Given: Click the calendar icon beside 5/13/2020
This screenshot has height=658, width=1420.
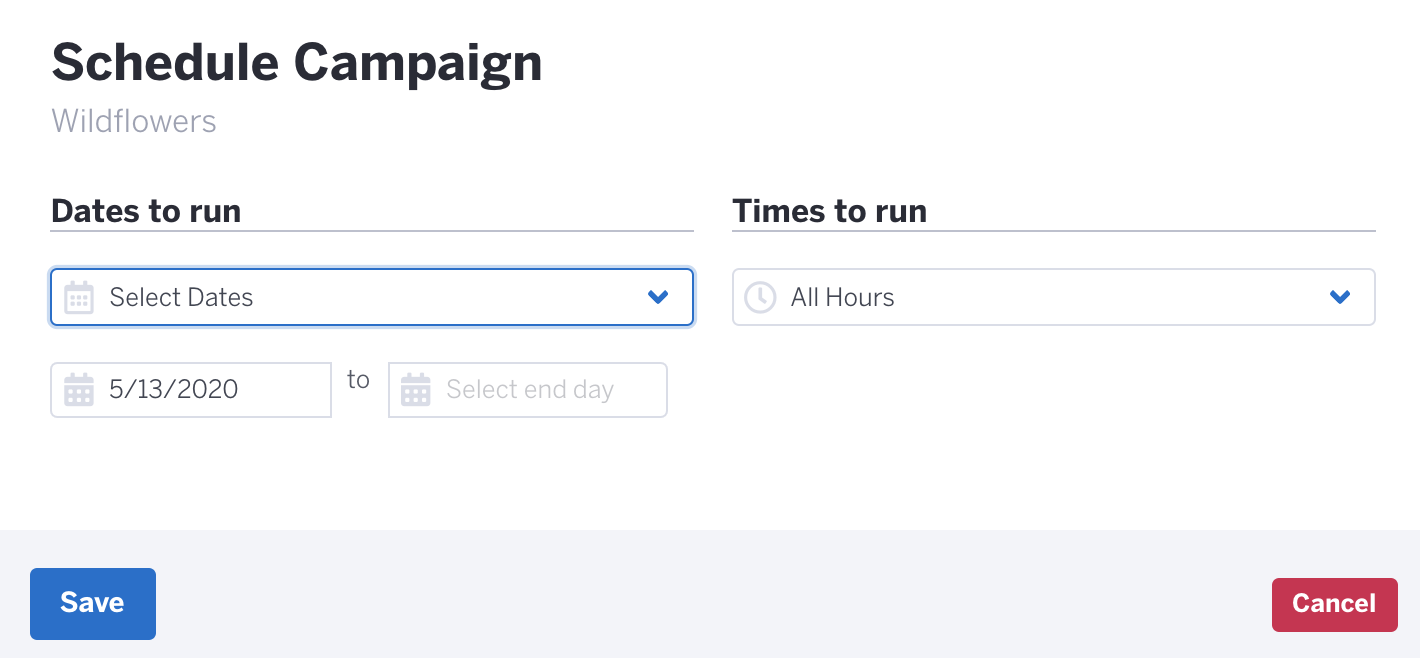Looking at the screenshot, I should [79, 390].
